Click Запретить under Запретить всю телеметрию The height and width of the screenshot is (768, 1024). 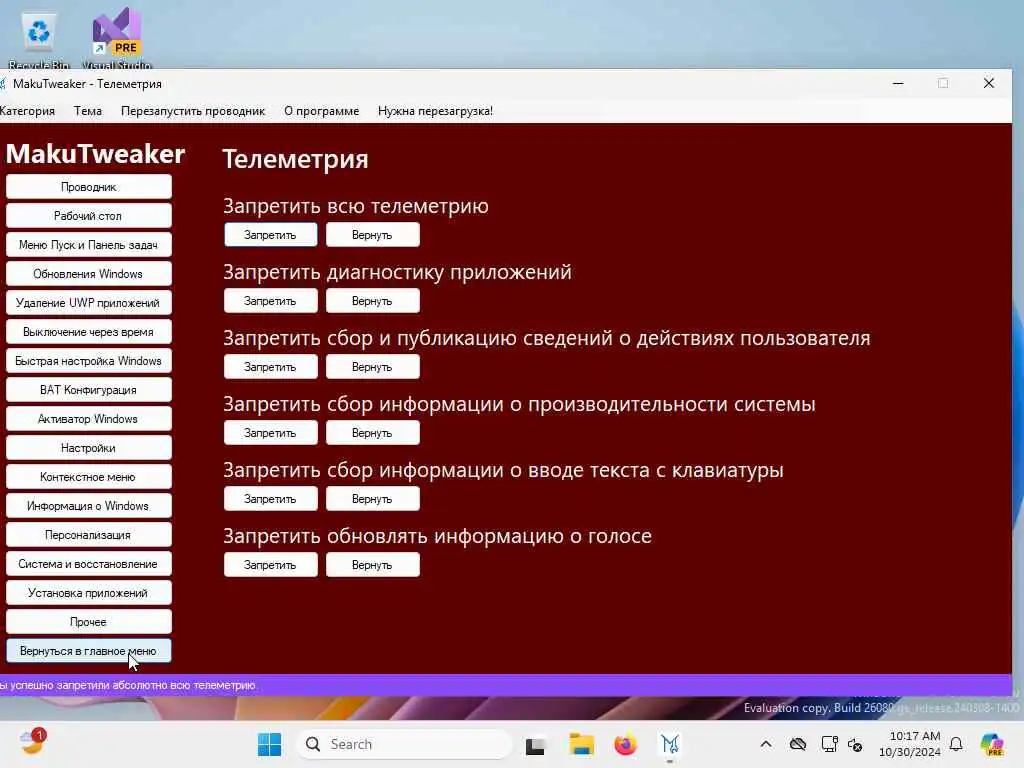(x=270, y=234)
